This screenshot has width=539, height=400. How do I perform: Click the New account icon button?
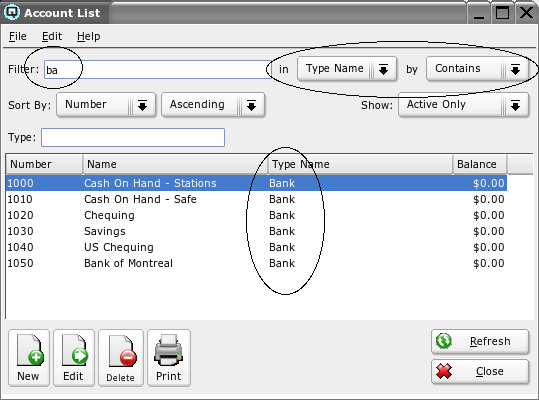[29, 358]
